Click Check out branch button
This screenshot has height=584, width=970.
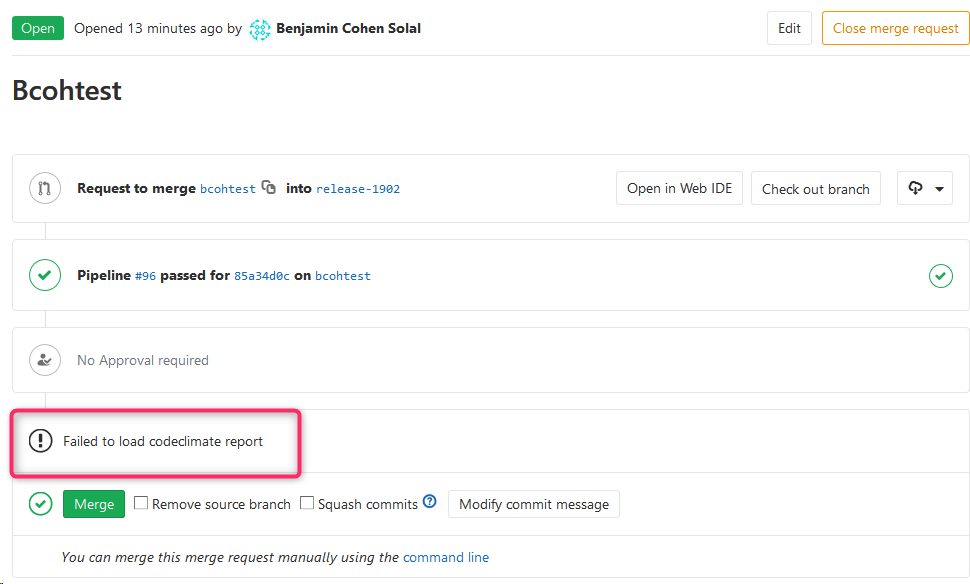[815, 188]
